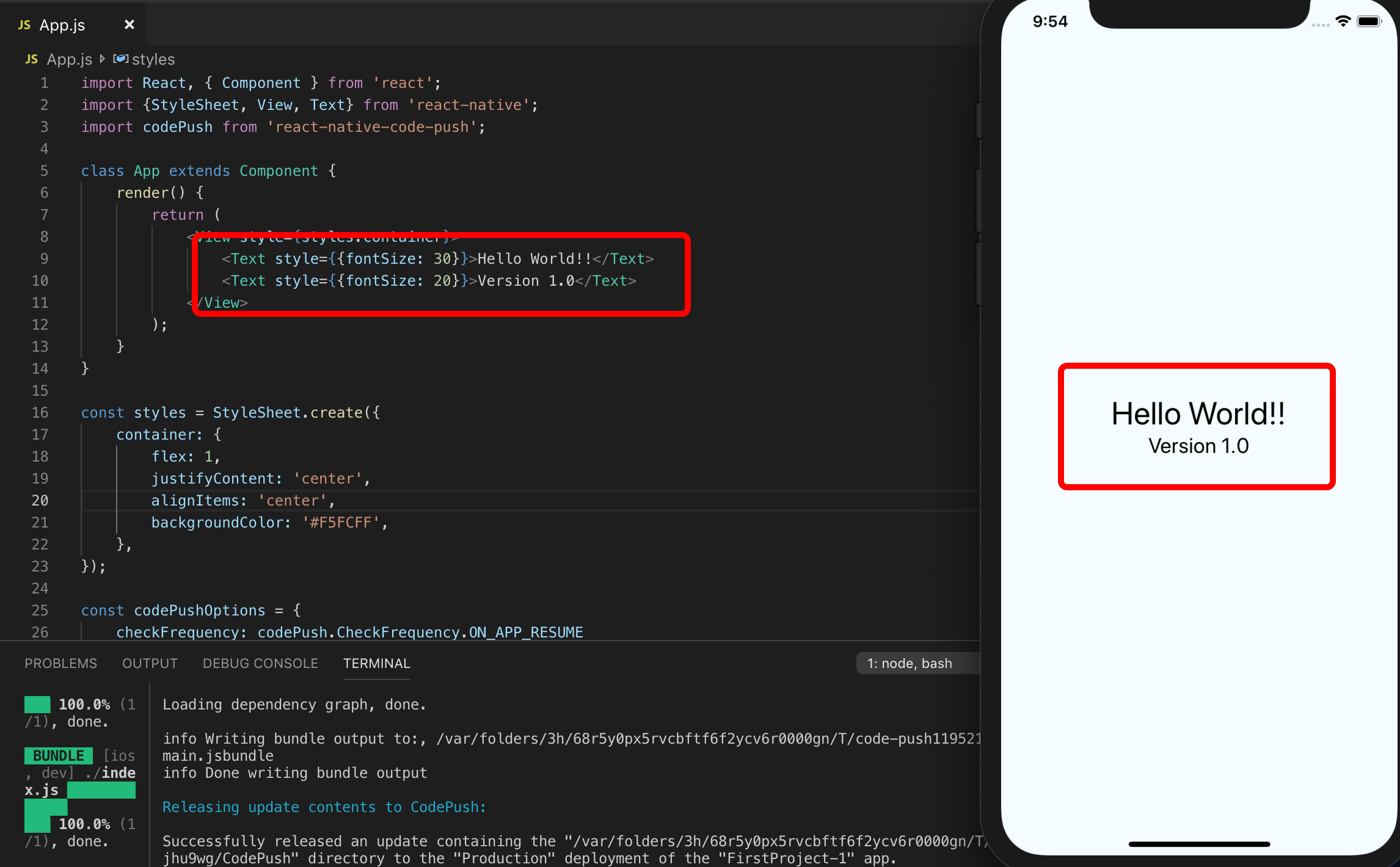Select the TERMINAL panel tab

(x=376, y=663)
